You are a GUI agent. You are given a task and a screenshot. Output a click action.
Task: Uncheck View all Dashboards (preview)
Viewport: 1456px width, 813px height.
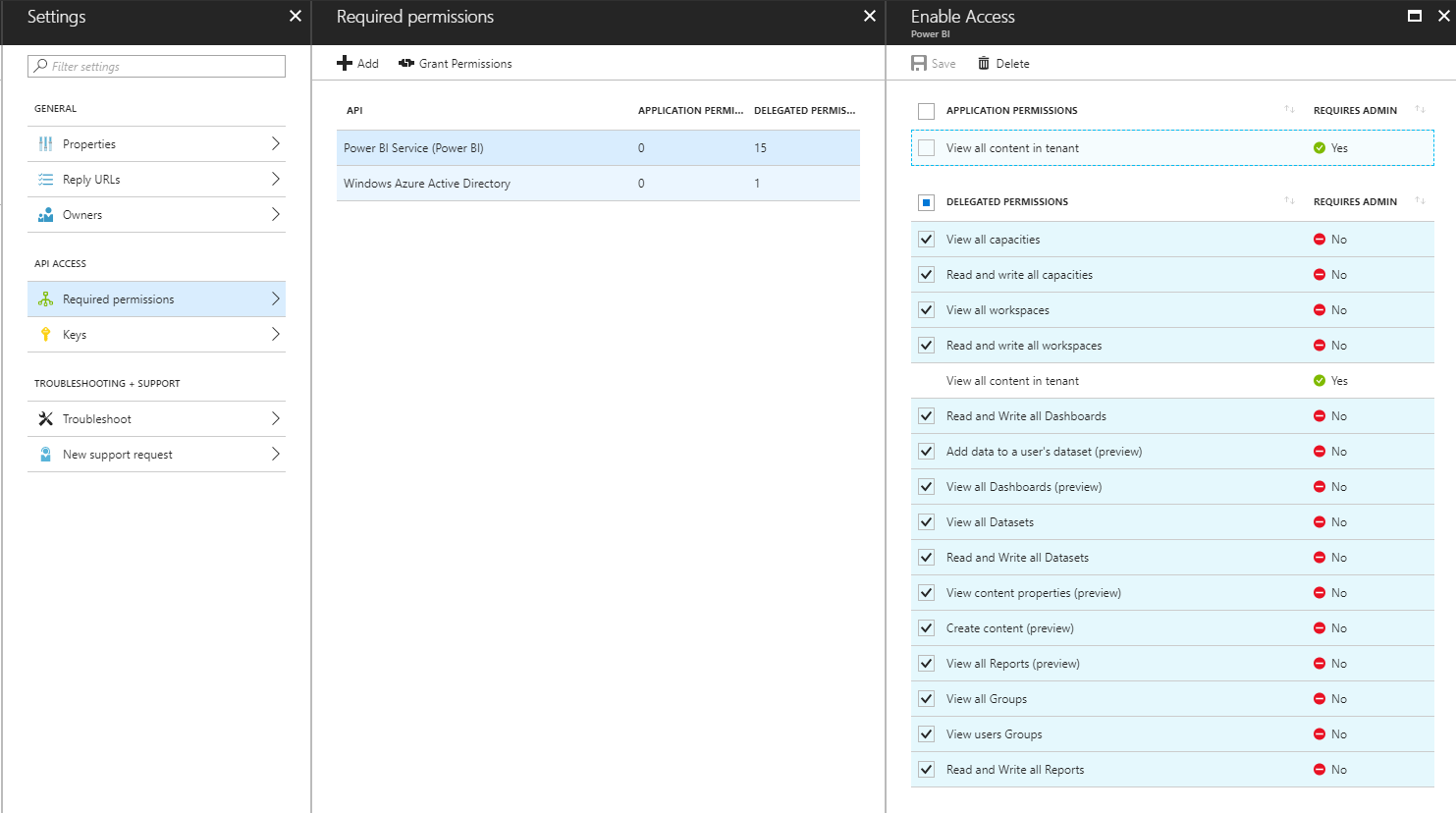(x=926, y=486)
